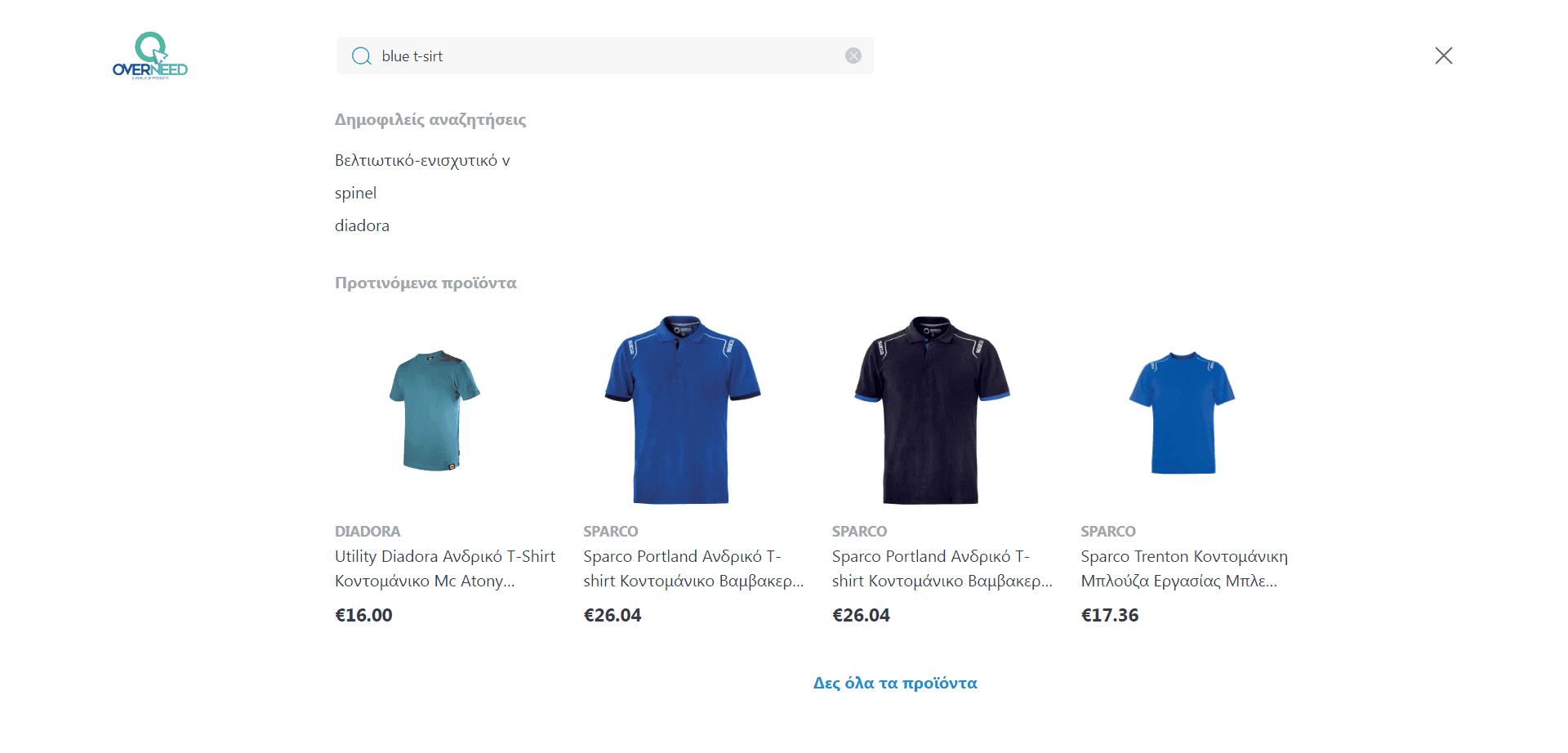Open 'Sparco Trenton Κοντομάνικη Μπλούζα' title

pos(1184,568)
